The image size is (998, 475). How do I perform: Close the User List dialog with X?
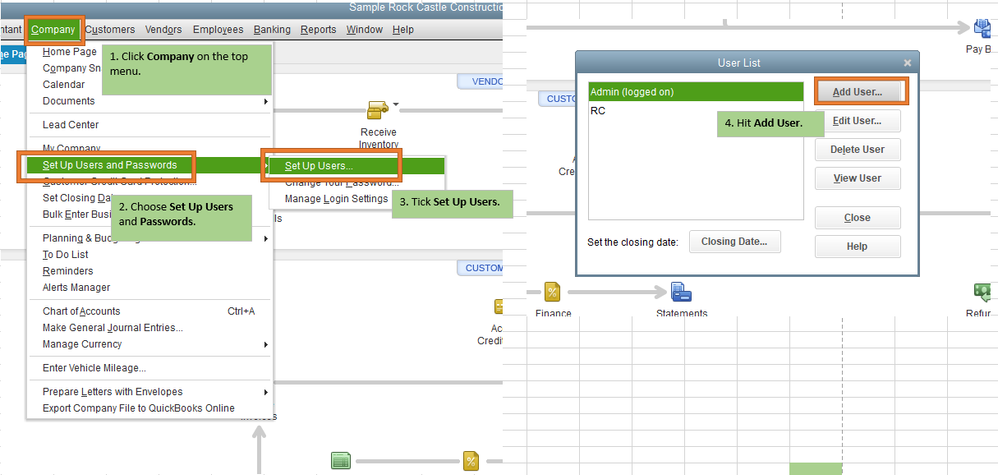[907, 62]
